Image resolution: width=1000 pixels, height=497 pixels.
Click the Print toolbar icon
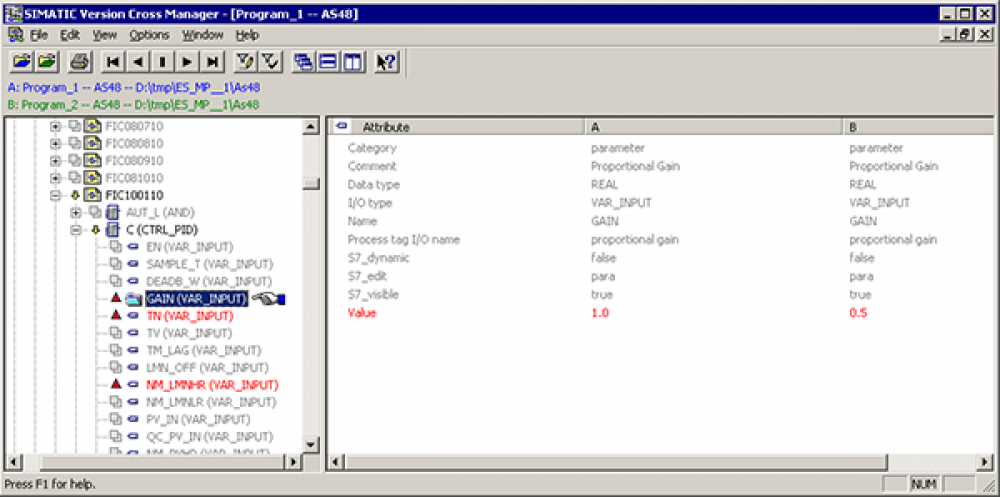(80, 62)
